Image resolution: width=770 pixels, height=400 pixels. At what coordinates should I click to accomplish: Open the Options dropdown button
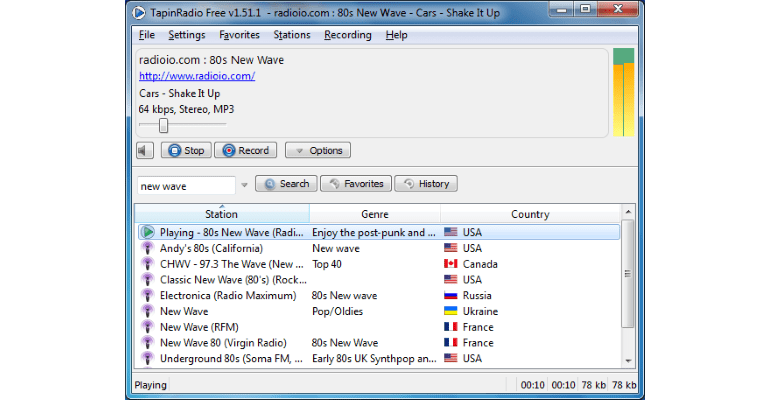317,151
